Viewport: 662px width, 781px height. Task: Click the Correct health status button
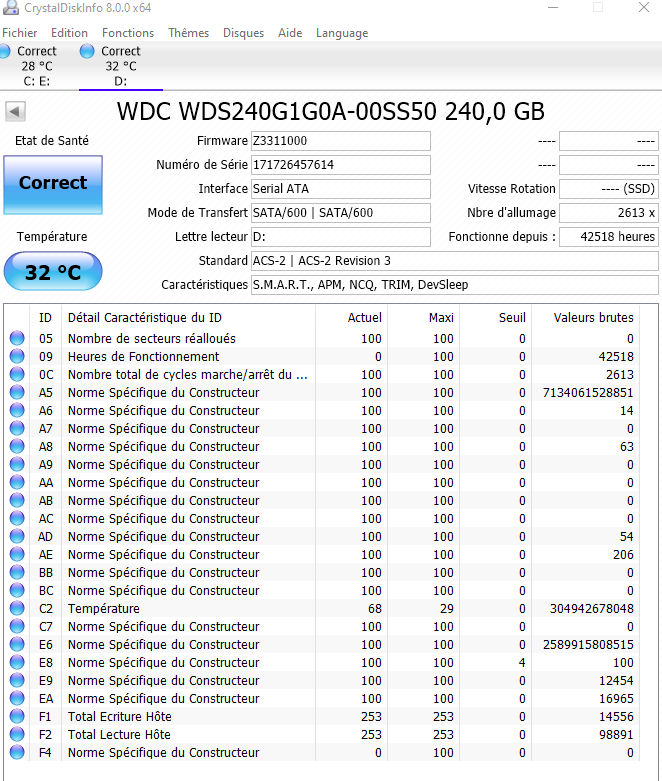53,184
